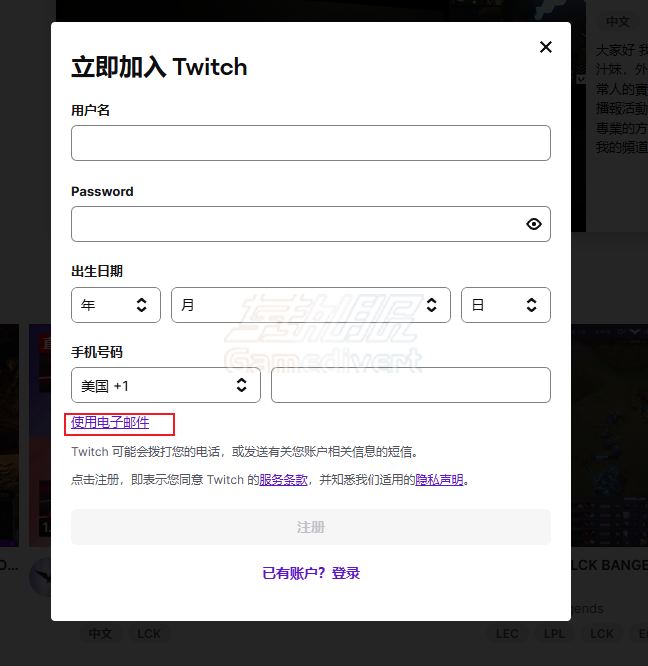Open the LCK BANGE stream thumbnail behind dialog

(610, 435)
